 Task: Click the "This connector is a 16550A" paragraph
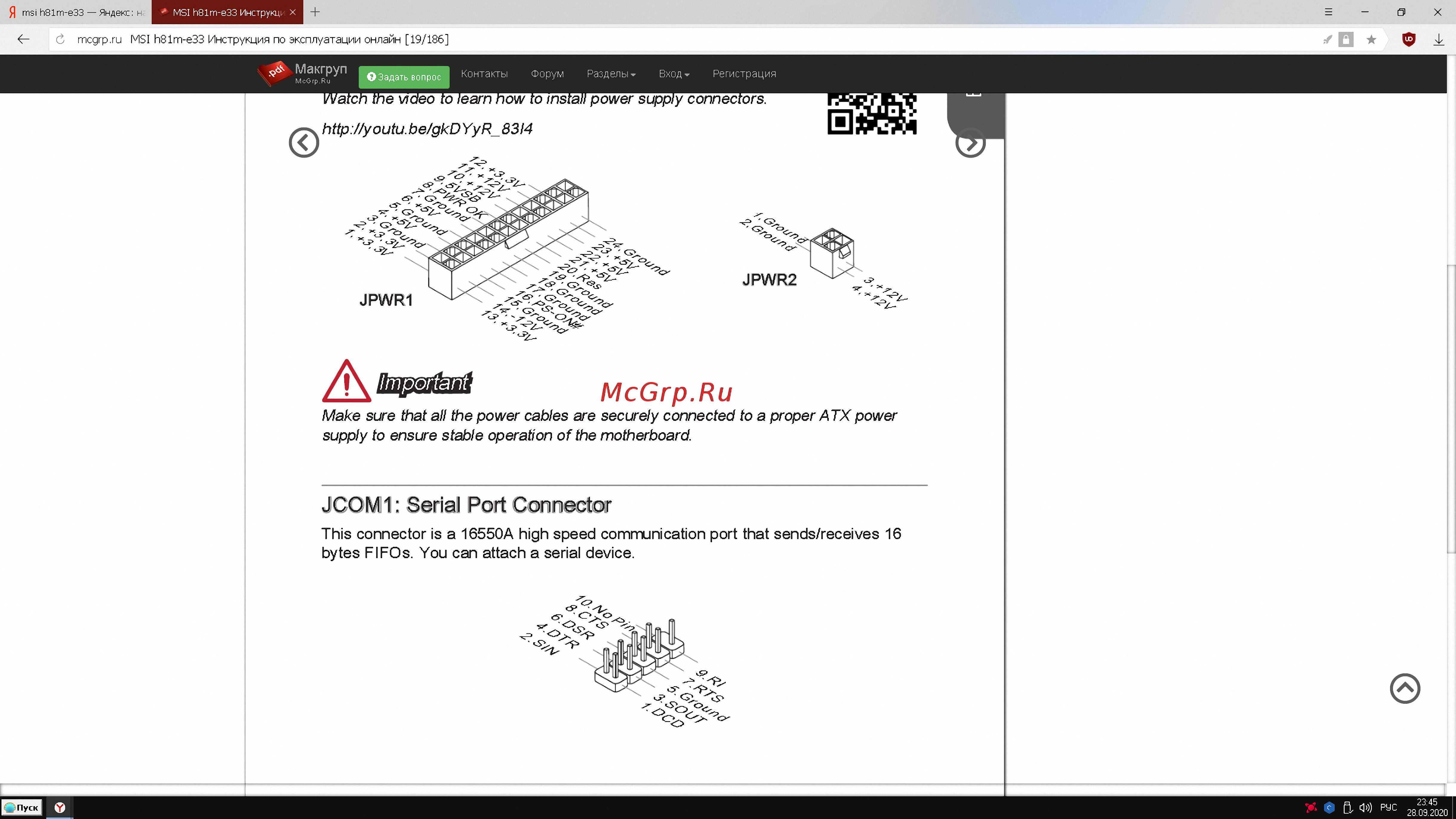pyautogui.click(x=611, y=543)
